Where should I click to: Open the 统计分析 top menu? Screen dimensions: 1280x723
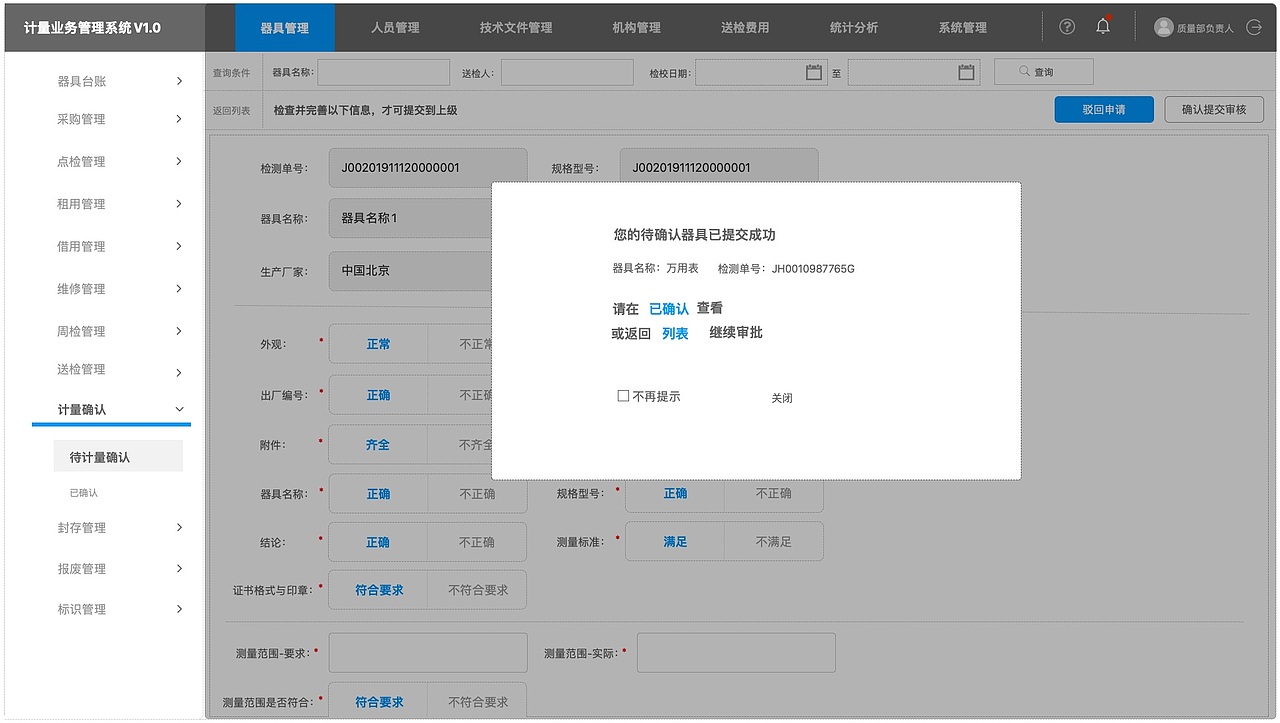[853, 27]
